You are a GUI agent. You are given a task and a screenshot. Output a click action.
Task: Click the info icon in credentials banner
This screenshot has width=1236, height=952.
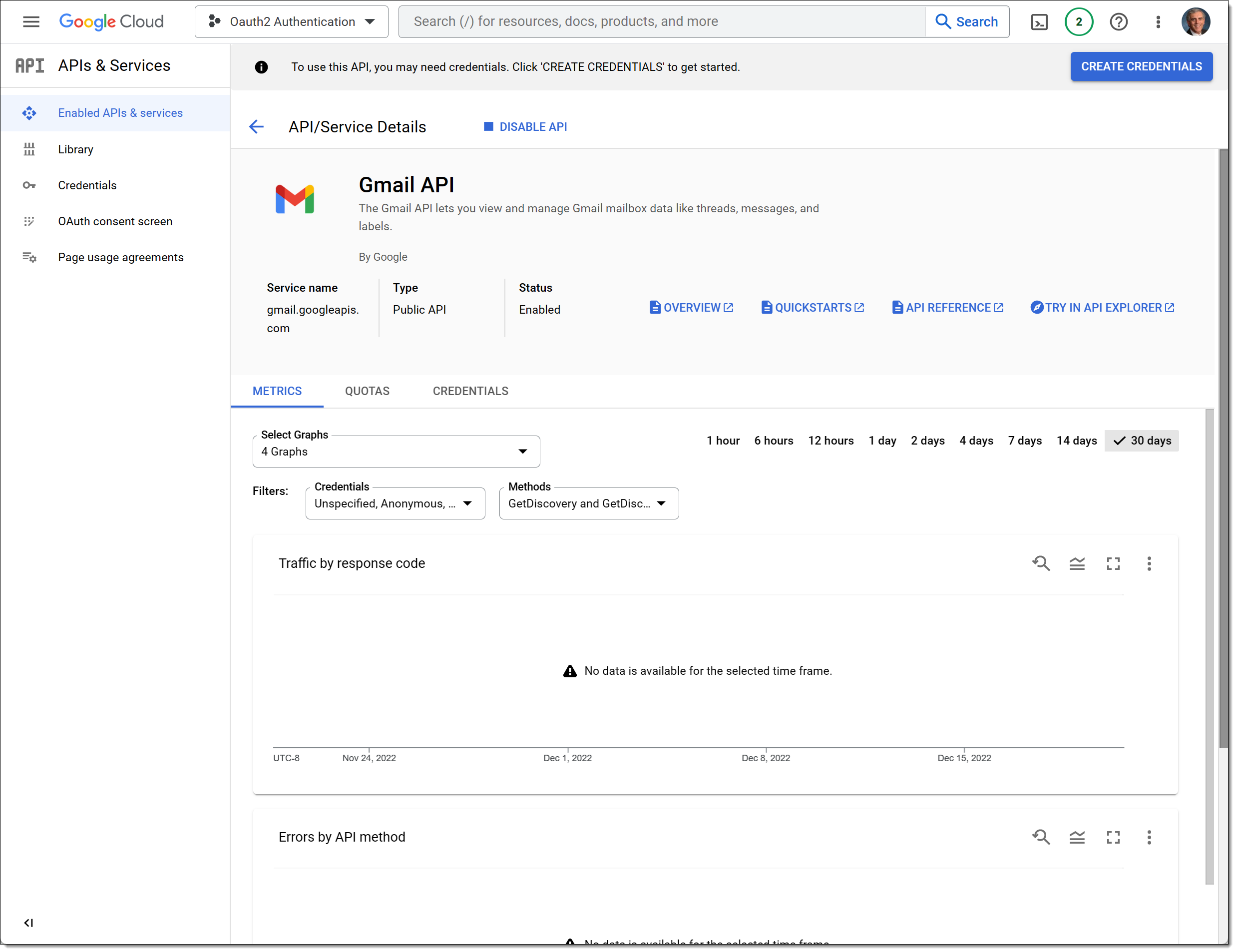pyautogui.click(x=261, y=67)
